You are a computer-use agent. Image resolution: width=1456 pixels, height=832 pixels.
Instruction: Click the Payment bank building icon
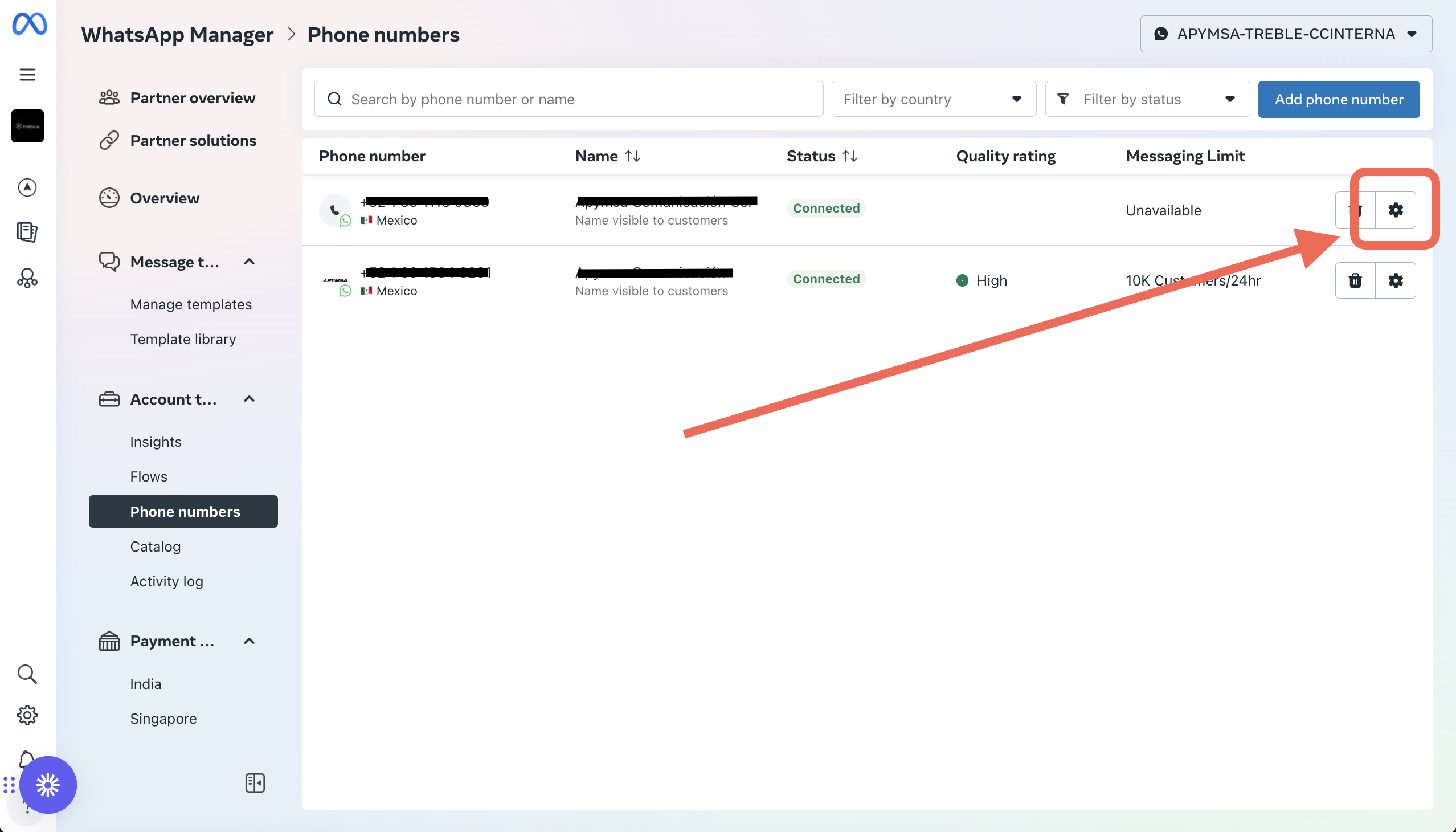[x=109, y=641]
